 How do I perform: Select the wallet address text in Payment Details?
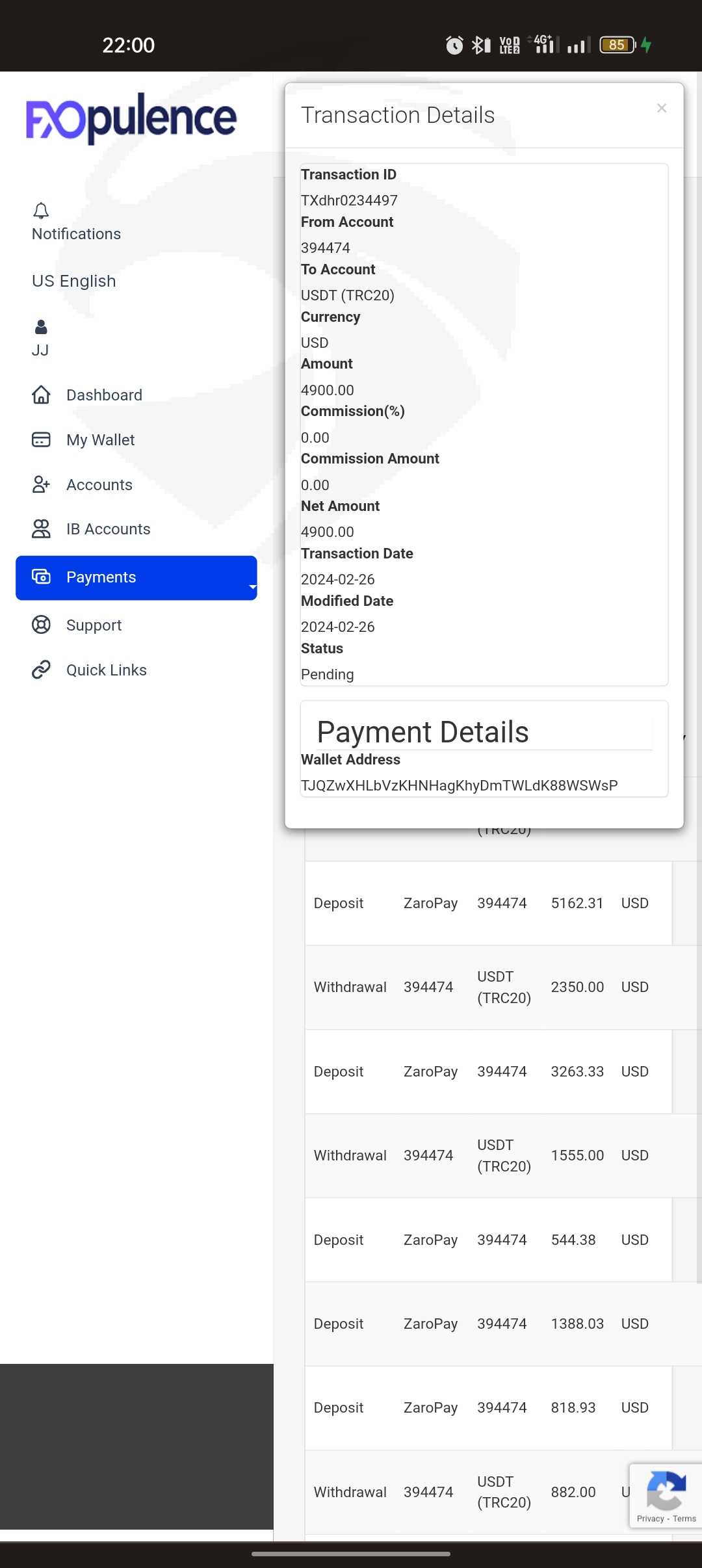459,785
